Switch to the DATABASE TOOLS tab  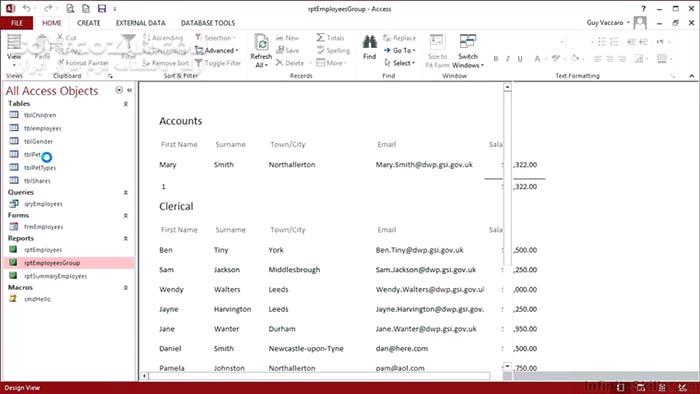208,23
